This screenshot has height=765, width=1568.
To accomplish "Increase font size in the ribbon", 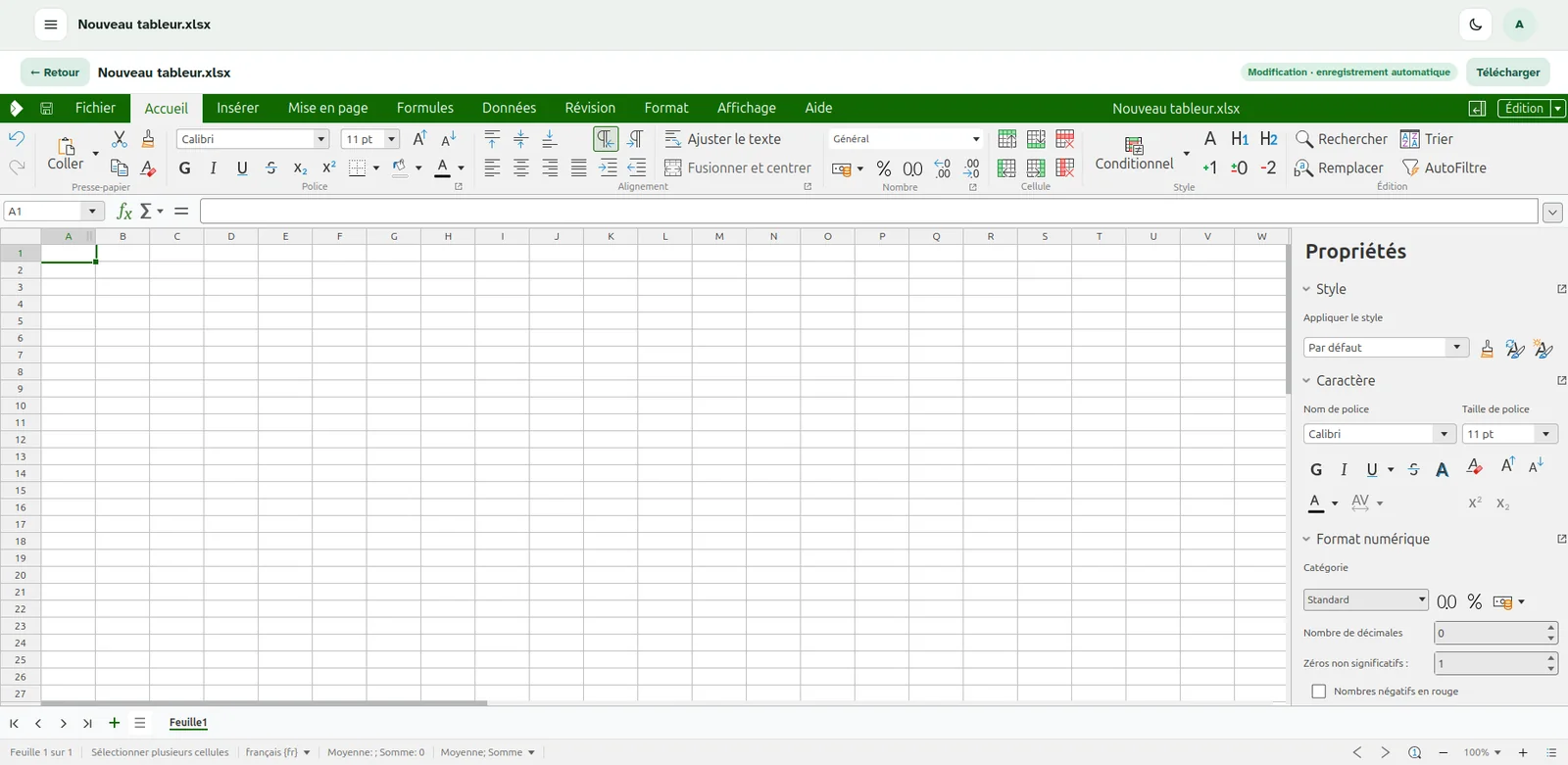I will click(419, 139).
